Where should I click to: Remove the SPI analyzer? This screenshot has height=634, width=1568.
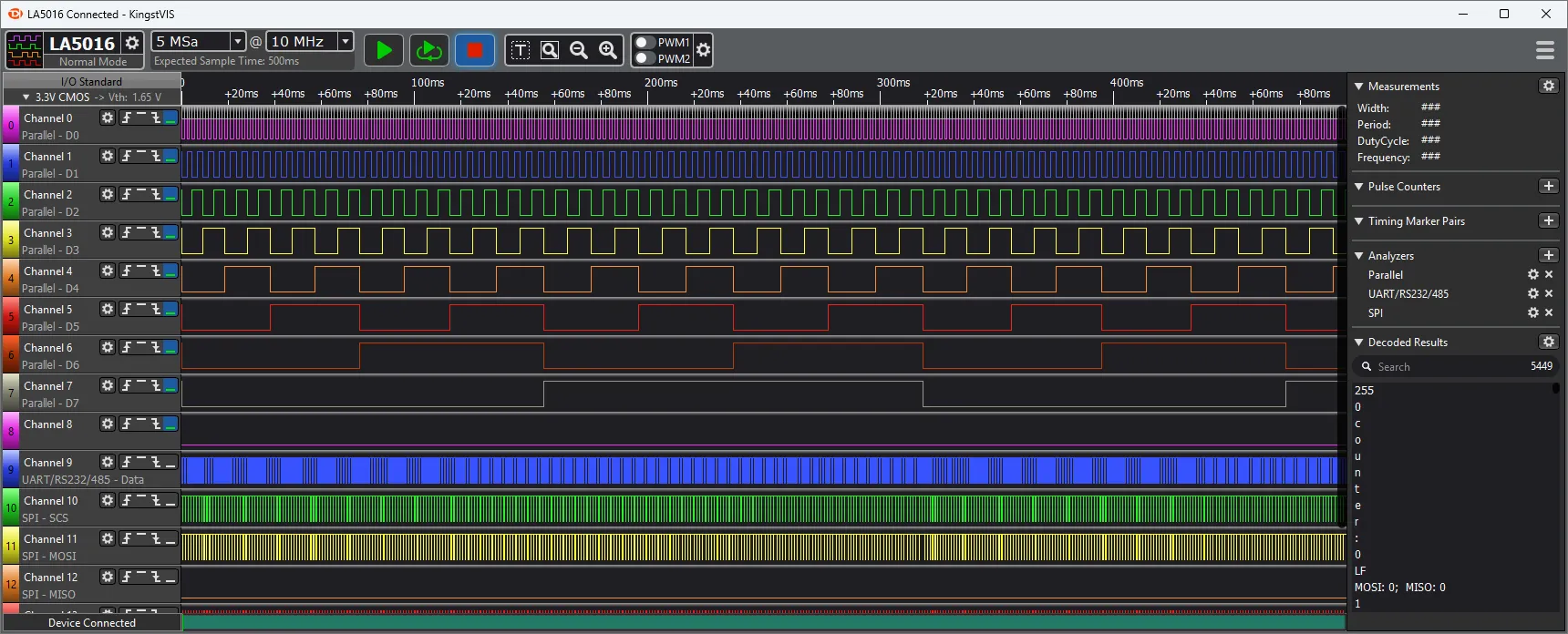pos(1548,312)
